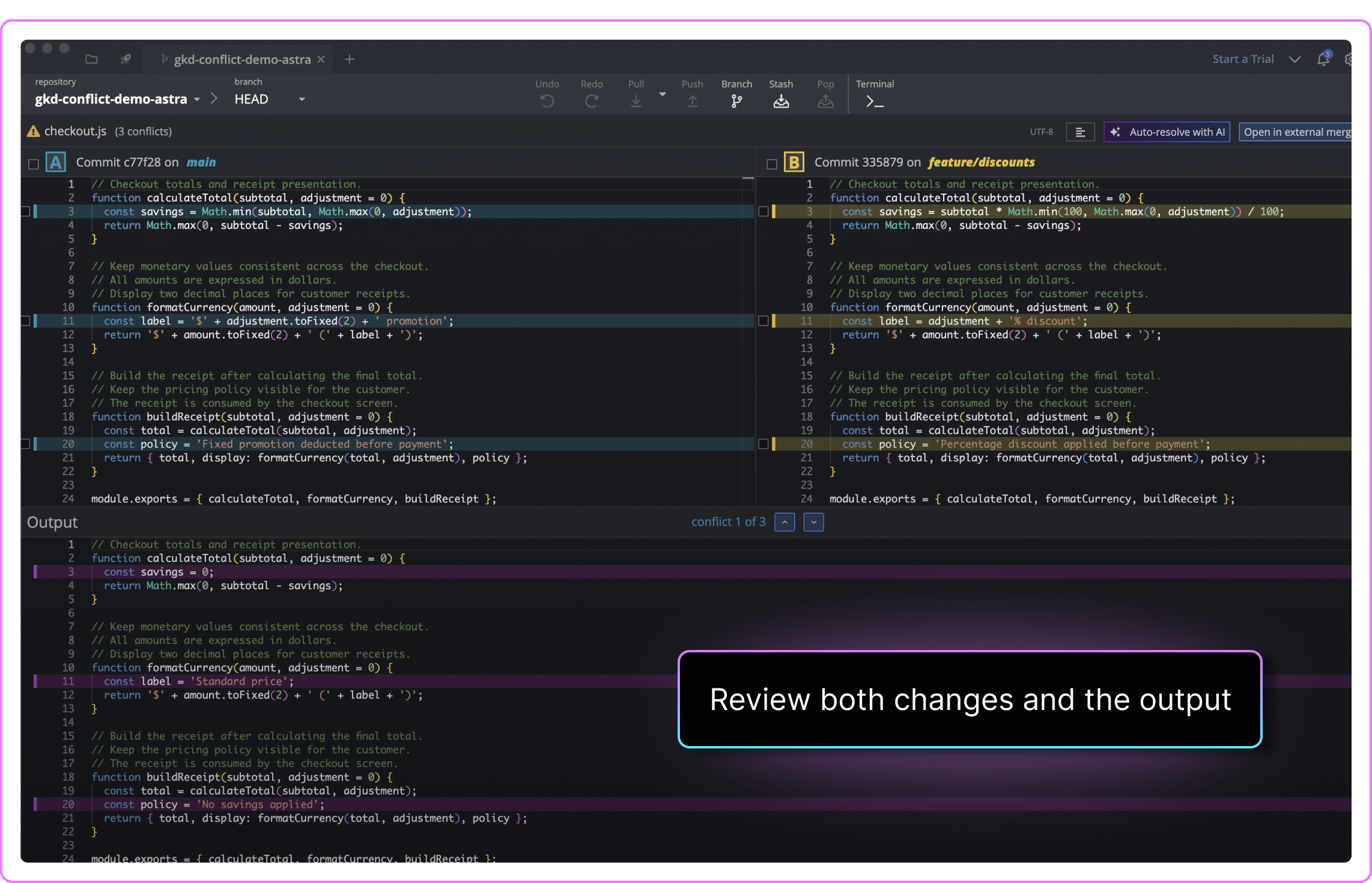Open the Pull options dropdown arrow
The height and width of the screenshot is (883, 1372).
pyautogui.click(x=662, y=94)
